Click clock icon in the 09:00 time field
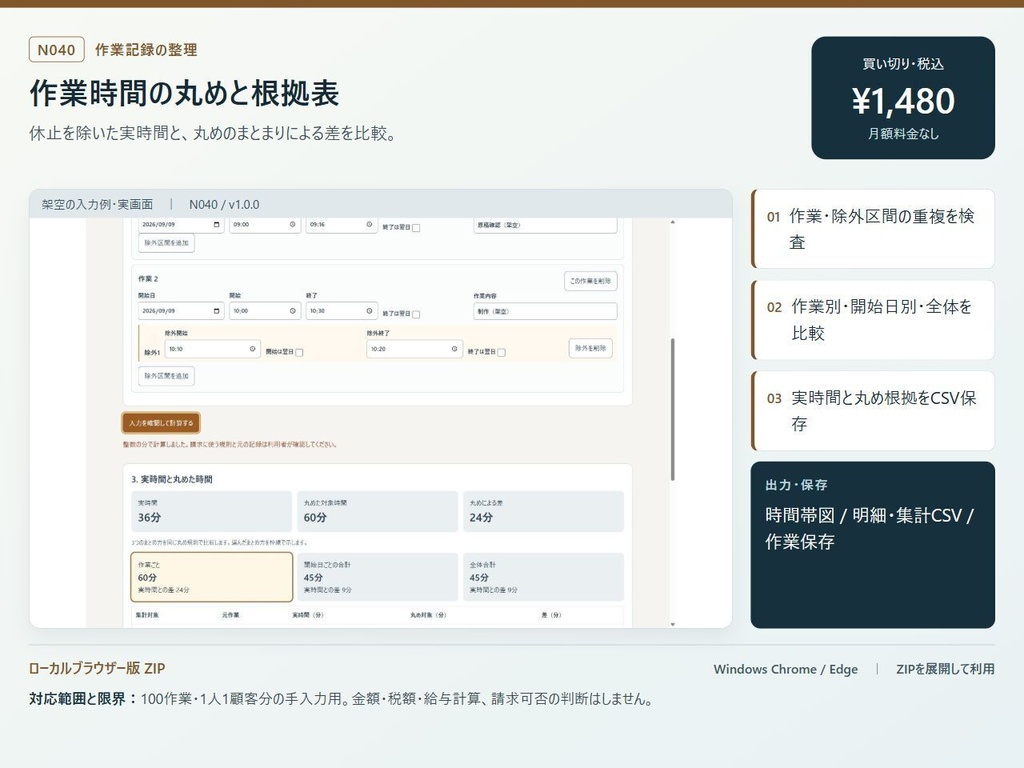 (x=293, y=224)
